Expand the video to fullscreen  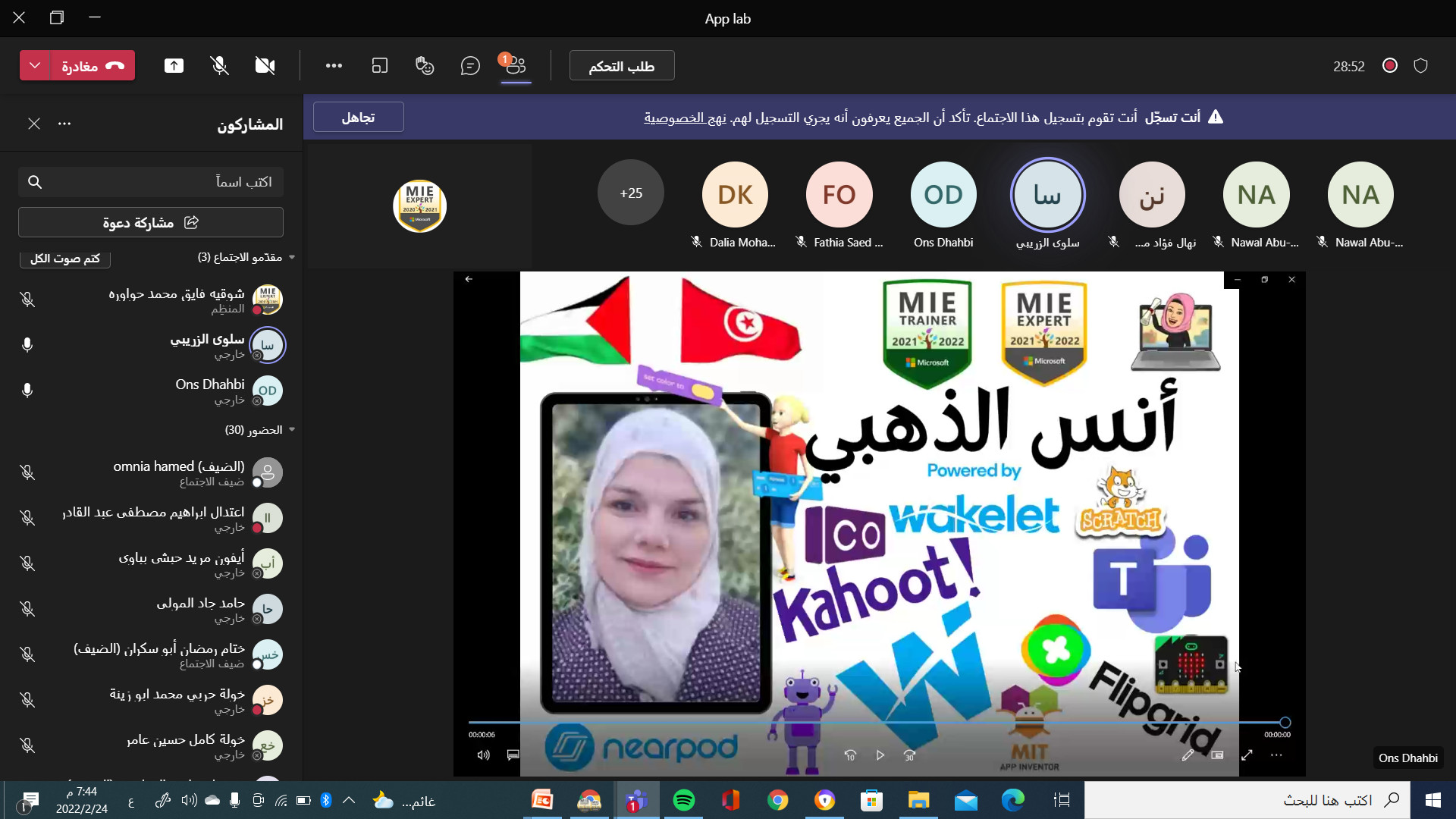1247,755
